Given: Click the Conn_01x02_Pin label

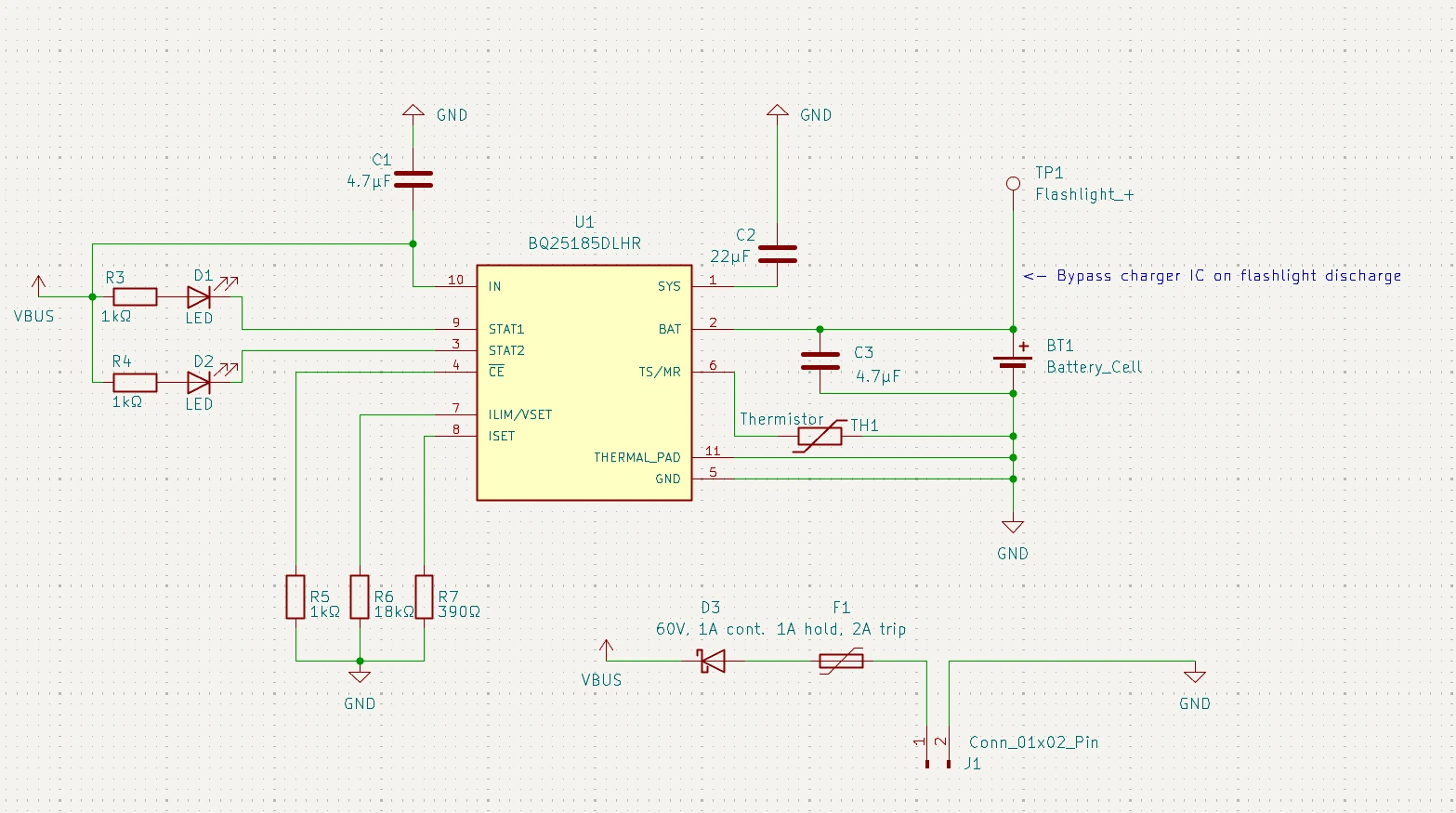Looking at the screenshot, I should tap(1034, 742).
